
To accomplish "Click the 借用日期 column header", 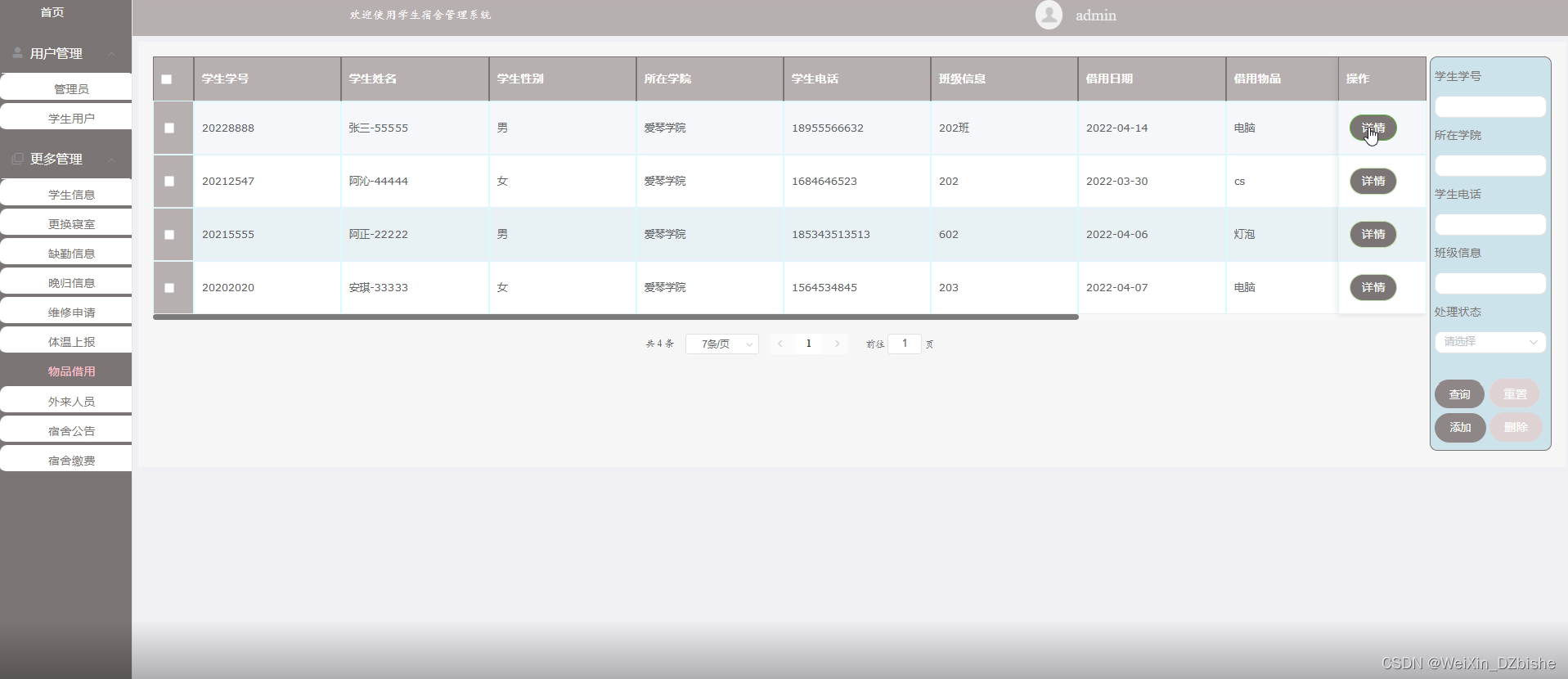I will pyautogui.click(x=1152, y=79).
